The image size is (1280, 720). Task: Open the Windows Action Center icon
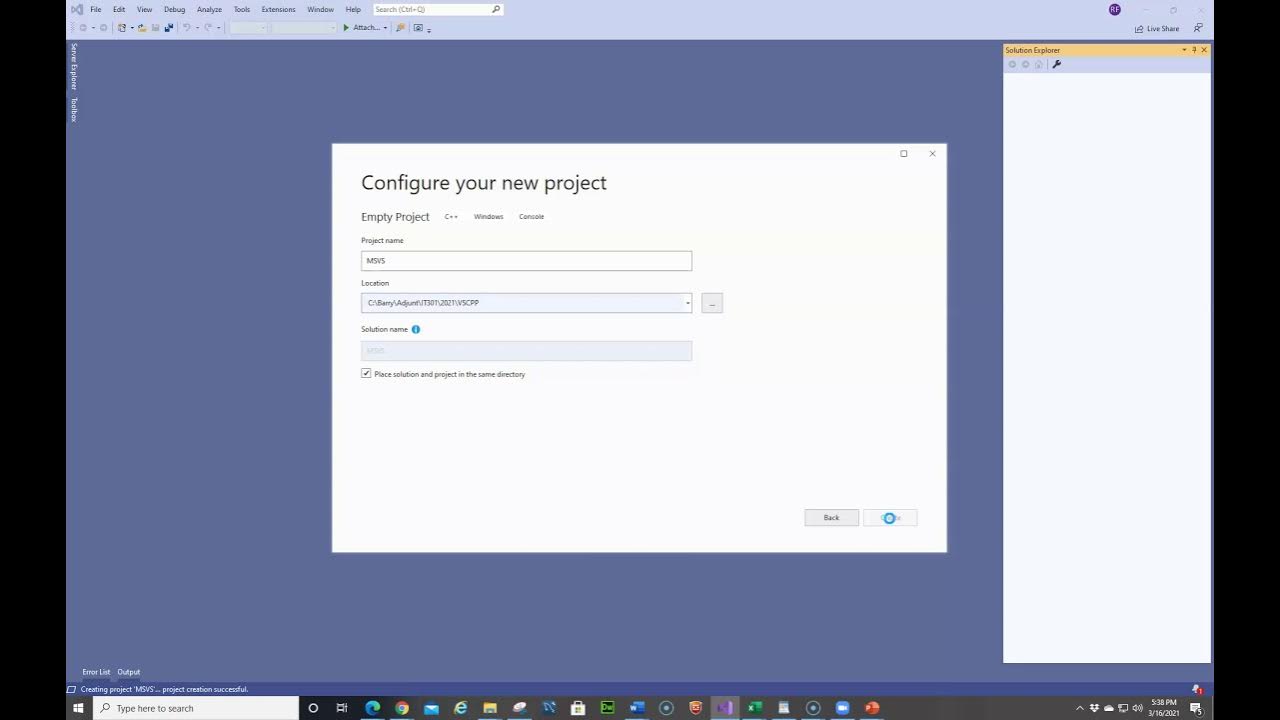1196,708
